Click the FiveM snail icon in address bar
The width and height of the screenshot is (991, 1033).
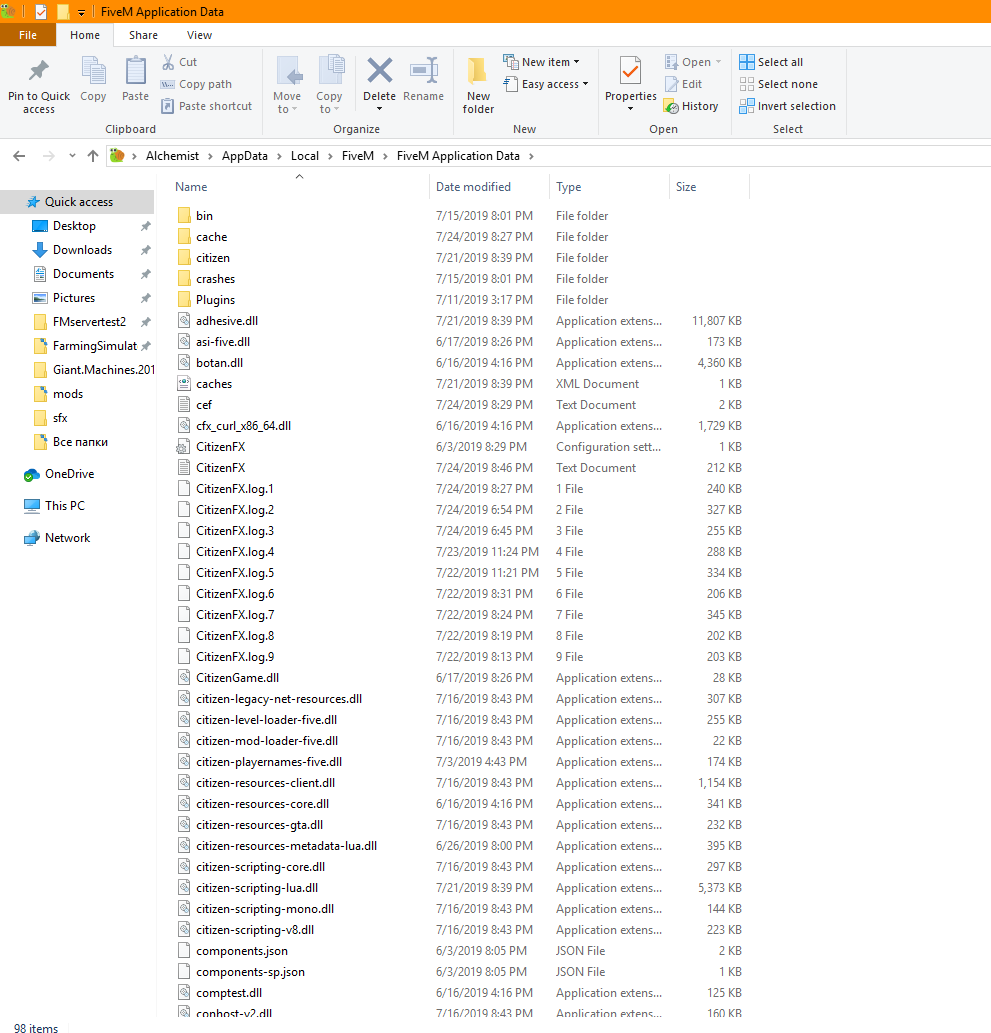coord(117,155)
